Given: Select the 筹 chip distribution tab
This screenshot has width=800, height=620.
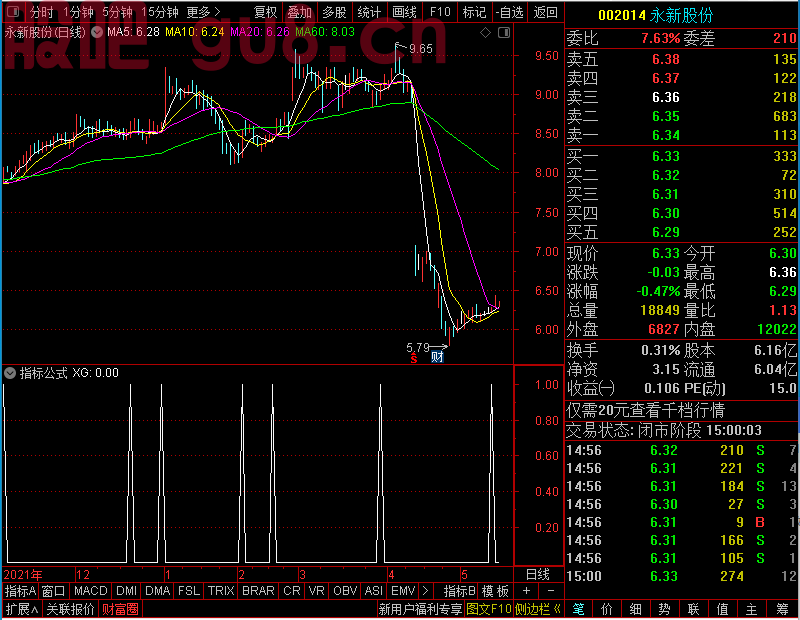Looking at the screenshot, I should 783,609.
